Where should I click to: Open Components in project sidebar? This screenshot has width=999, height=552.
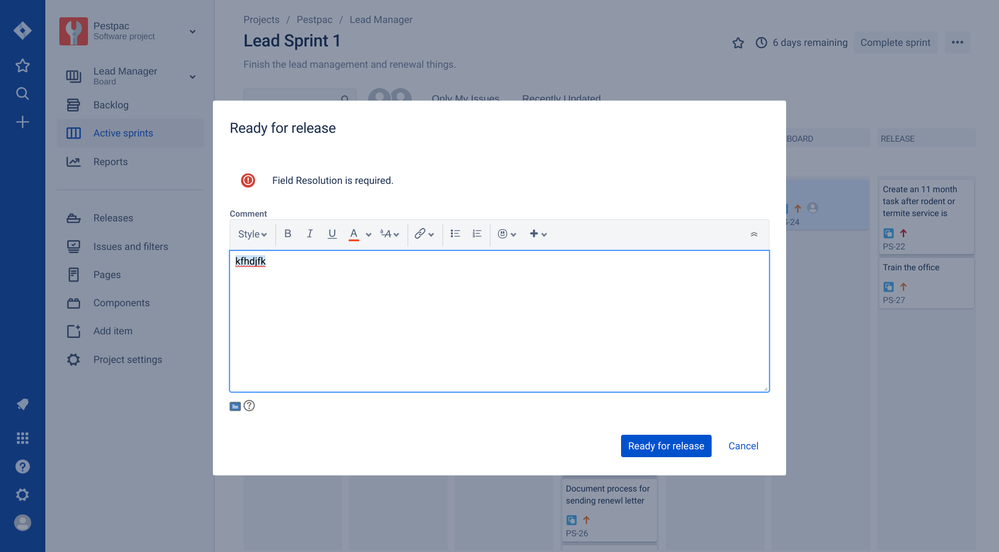coord(131,303)
